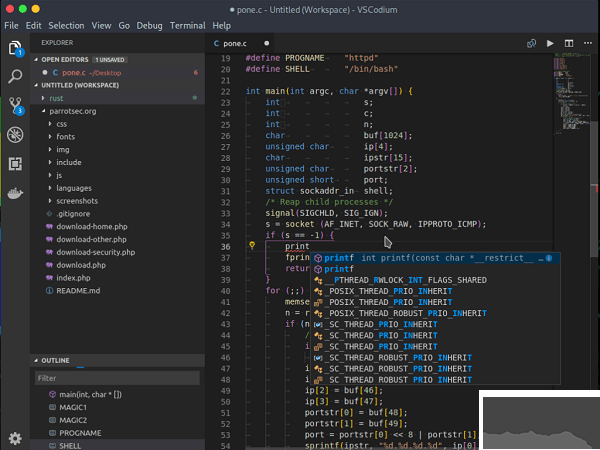
Task: Open the Go menu
Action: [124, 26]
